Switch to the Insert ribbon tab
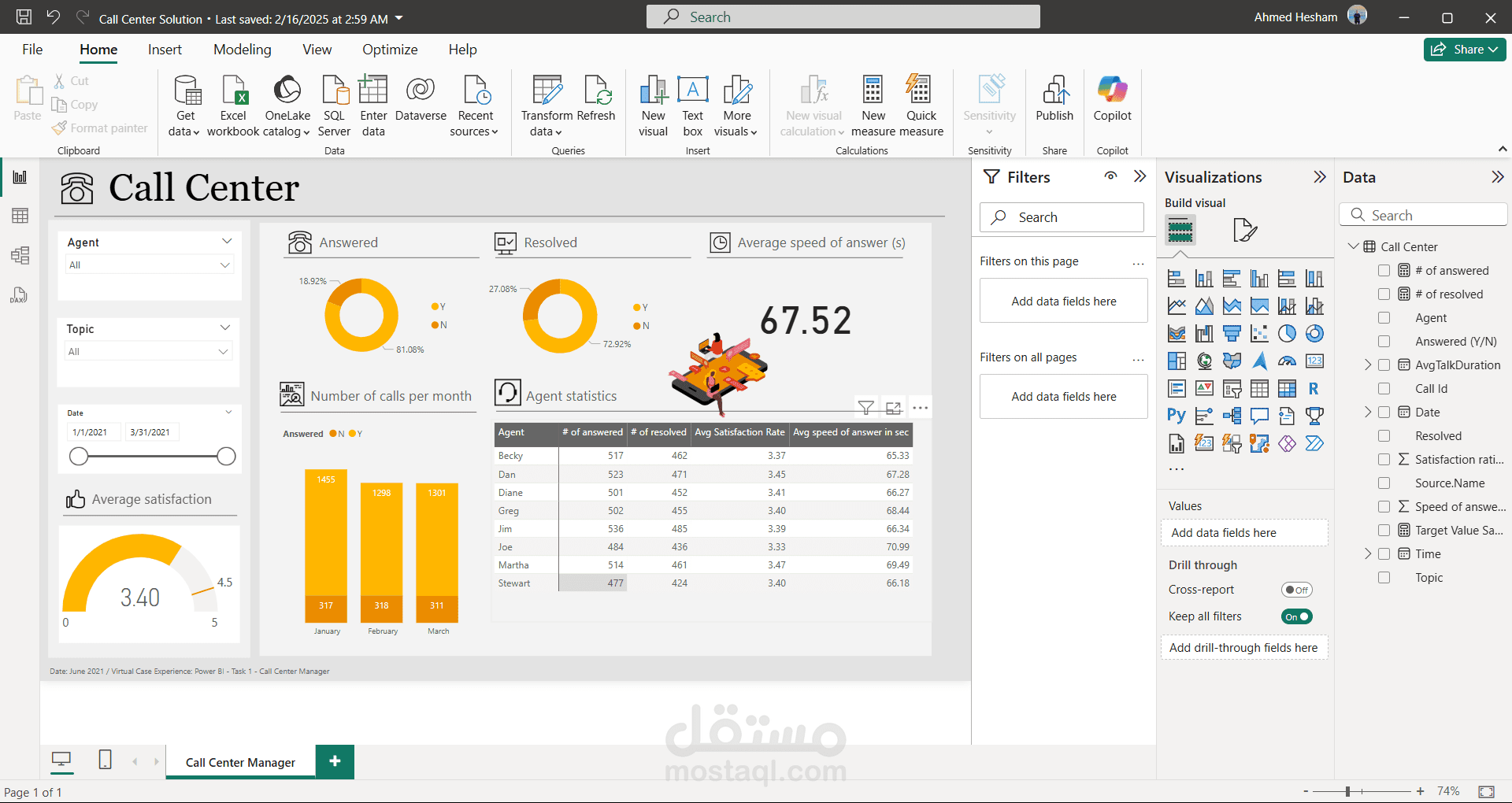1512x803 pixels. tap(165, 50)
